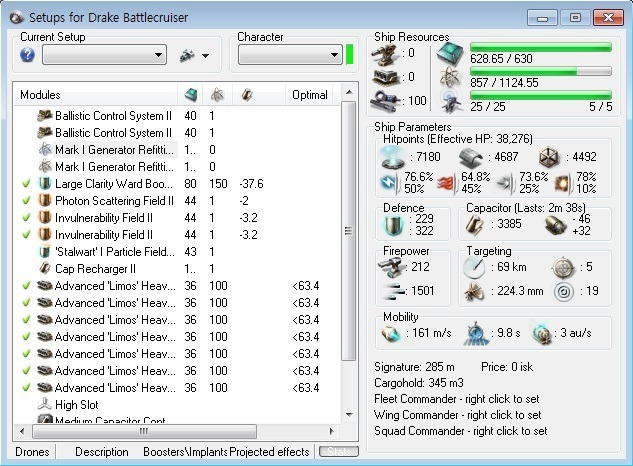Click the turret firepower icon showing 212
633x466 pixels.
(392, 267)
